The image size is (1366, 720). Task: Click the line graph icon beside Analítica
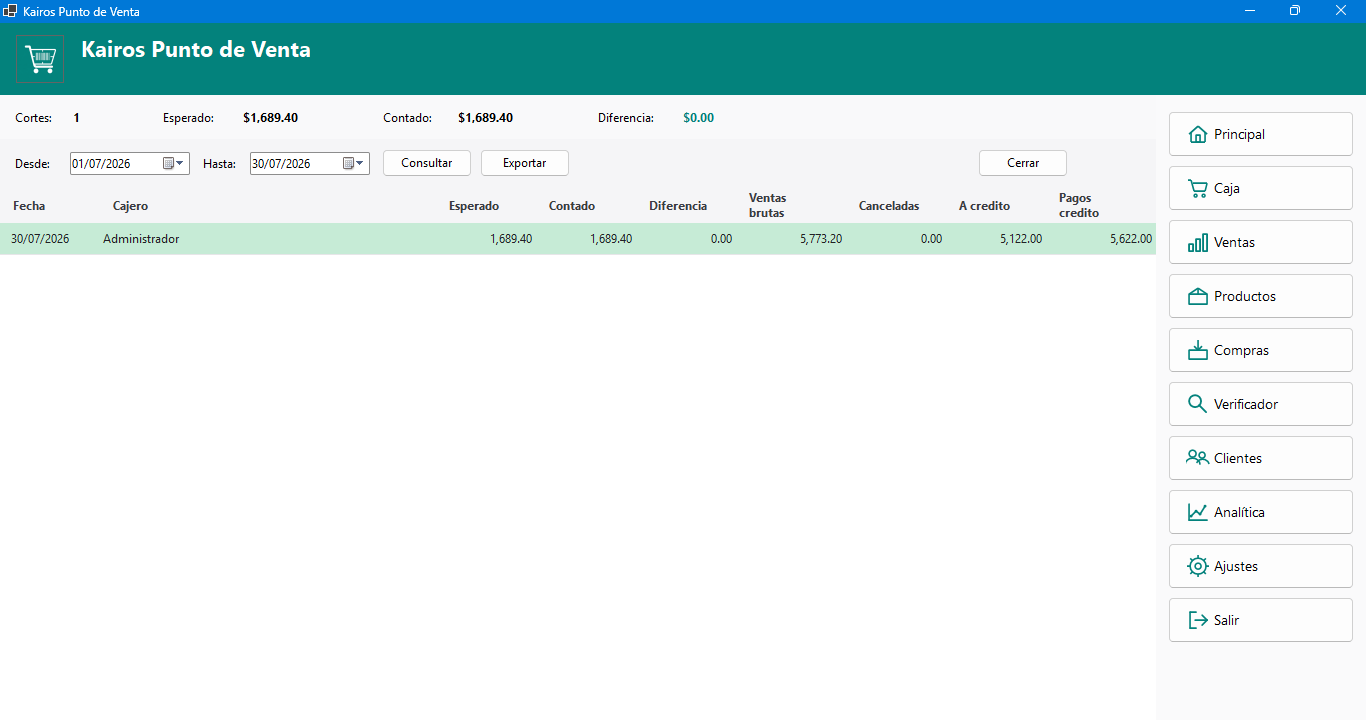click(1197, 512)
